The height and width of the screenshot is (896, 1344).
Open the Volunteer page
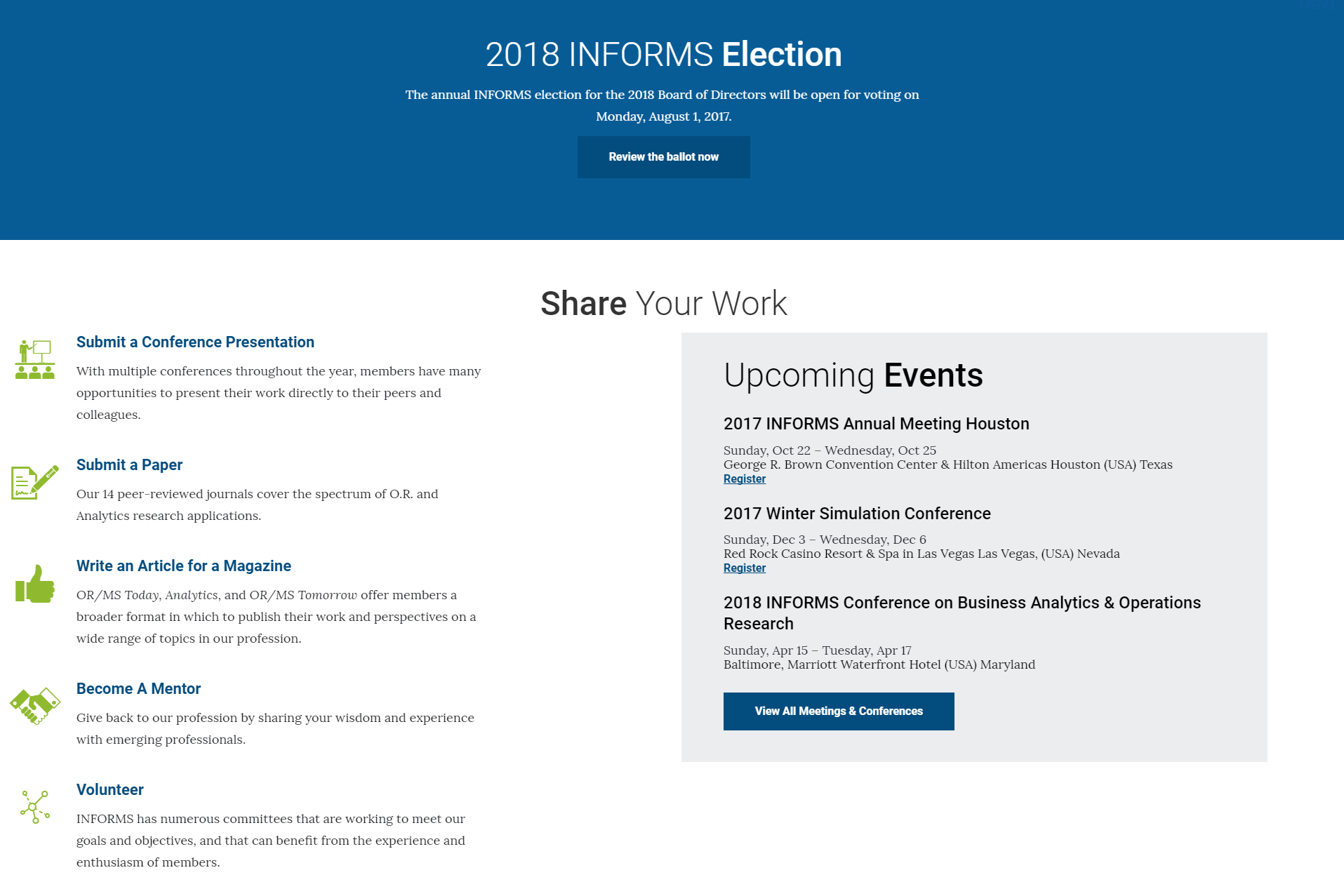tap(109, 789)
